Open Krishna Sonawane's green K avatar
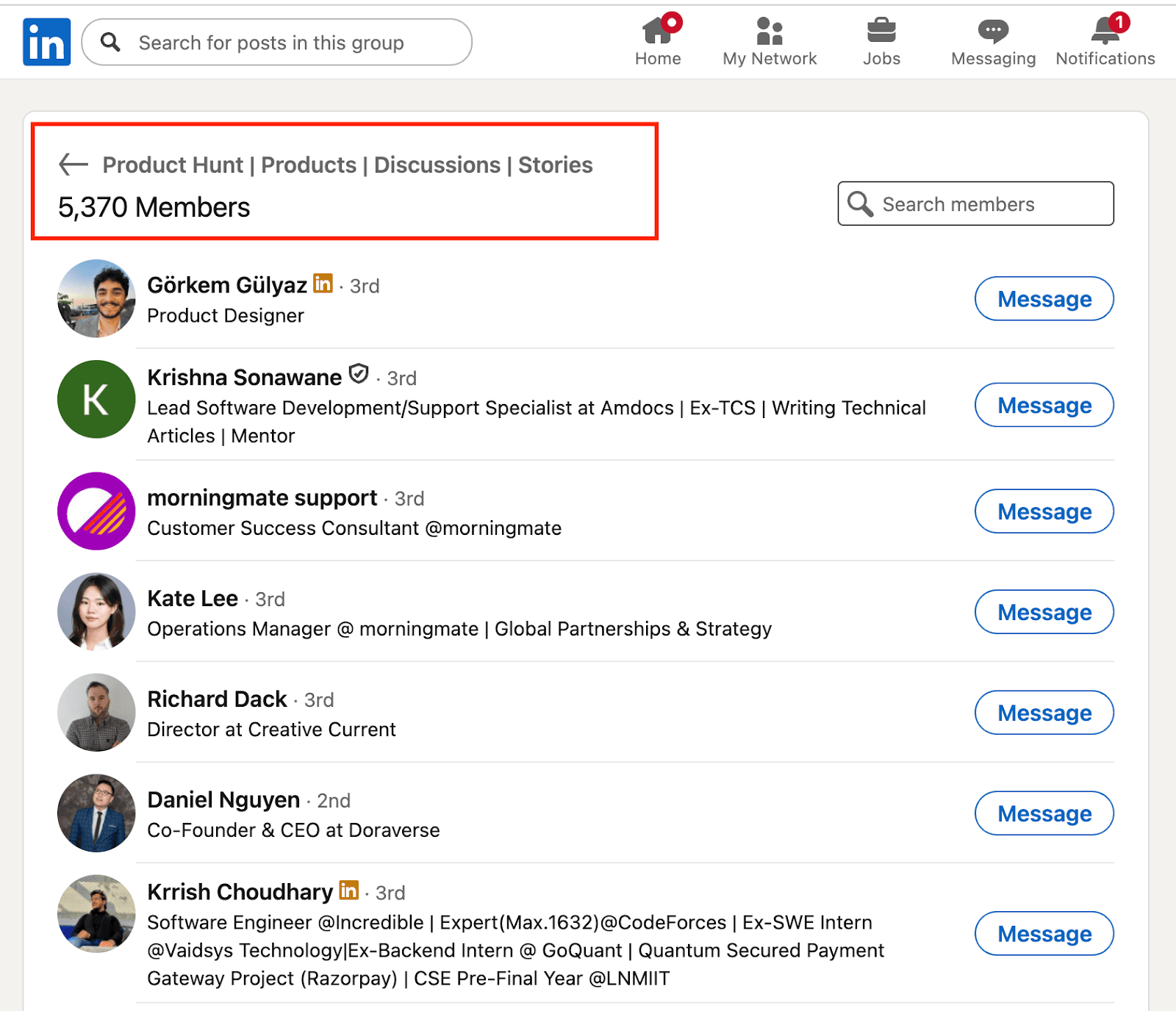The height and width of the screenshot is (1011, 1176). pos(96,399)
